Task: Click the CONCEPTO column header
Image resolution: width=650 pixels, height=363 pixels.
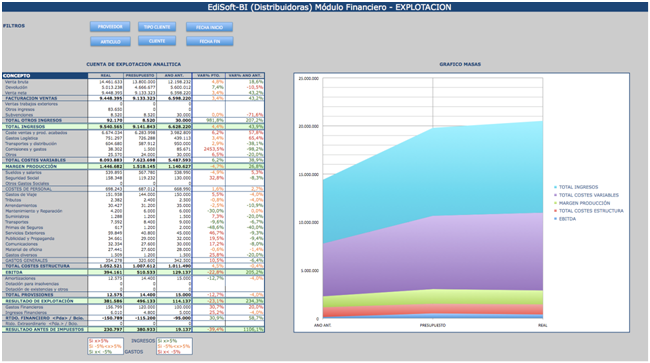Action: coord(45,76)
